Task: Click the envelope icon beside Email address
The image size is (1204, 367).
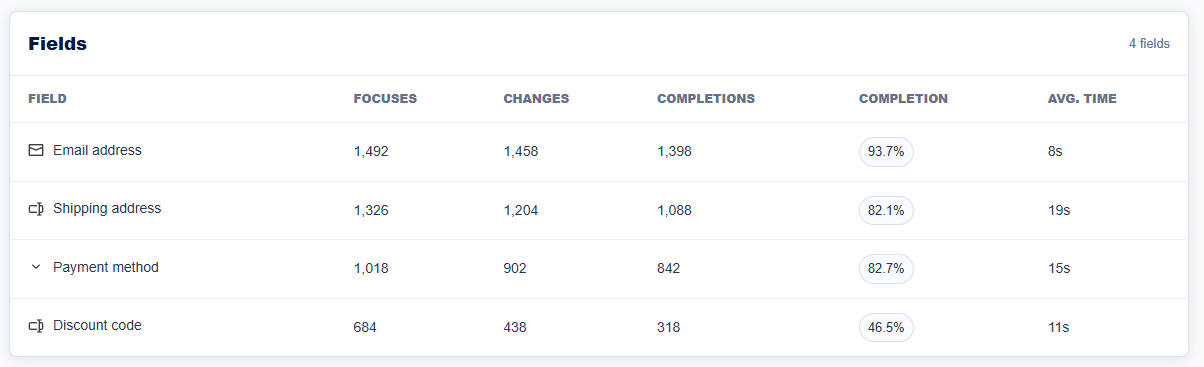Action: (36, 150)
